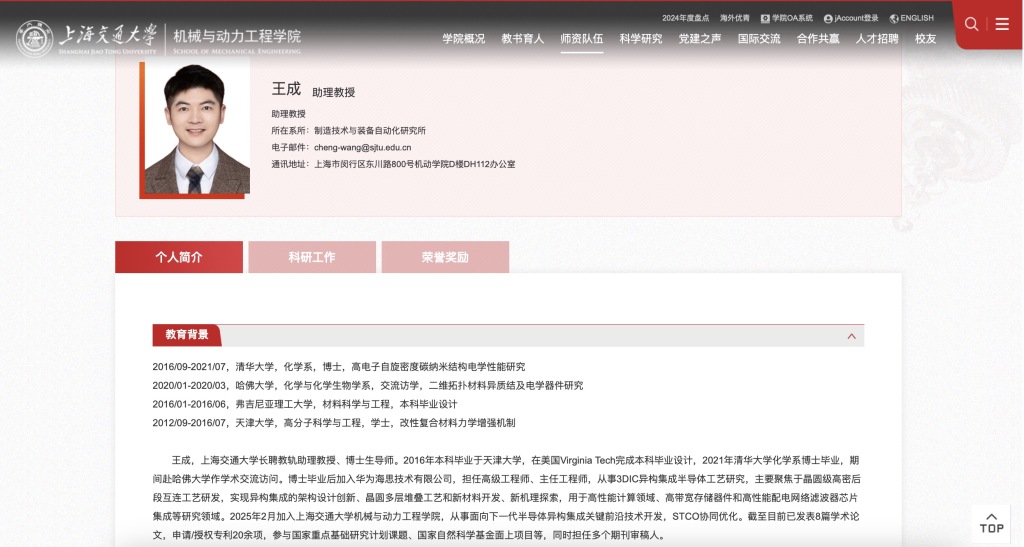Open the 学院概况 menu
Image resolution: width=1024 pixels, height=547 pixels.
click(464, 39)
